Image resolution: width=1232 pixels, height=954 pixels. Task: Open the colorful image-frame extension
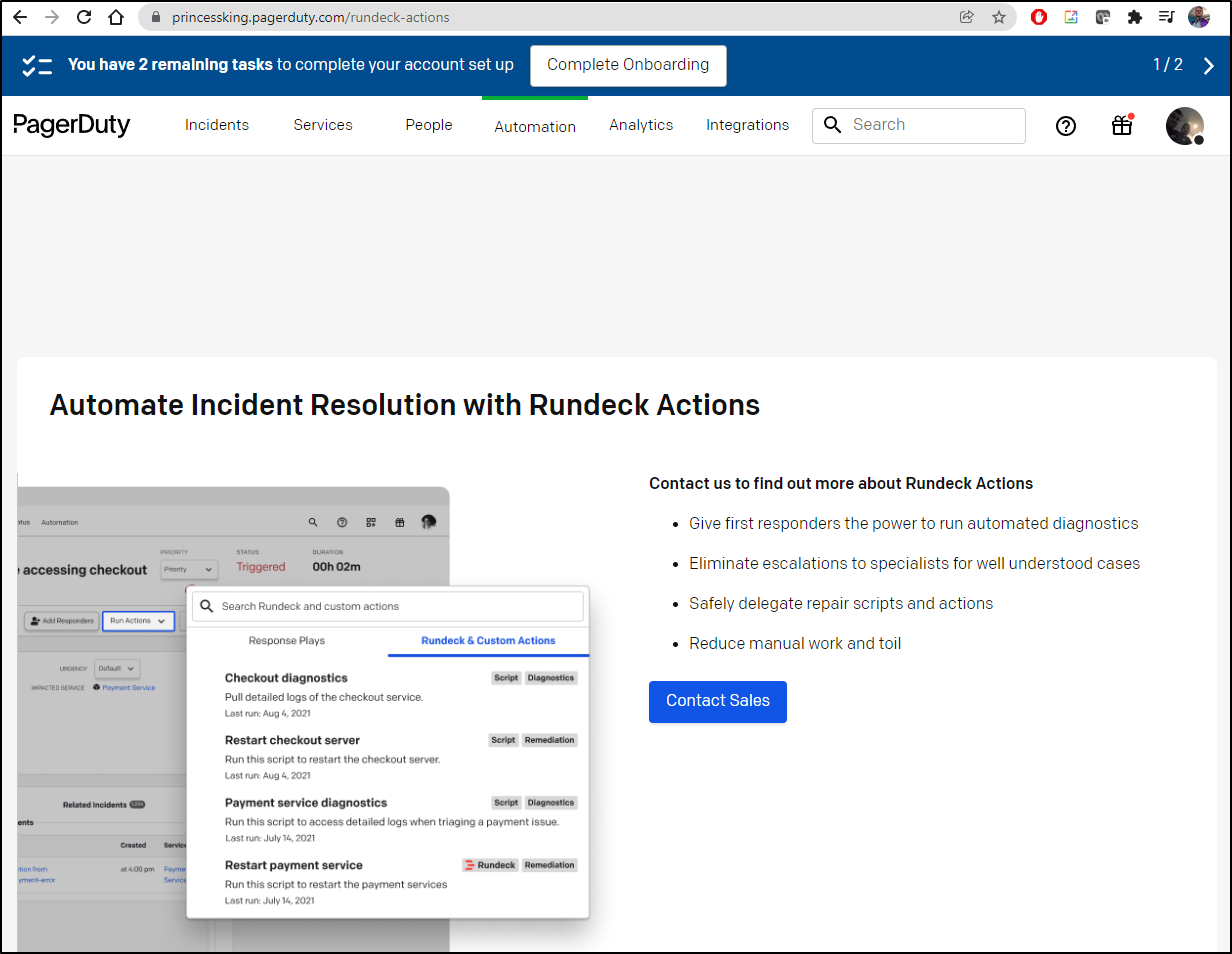click(x=1071, y=17)
